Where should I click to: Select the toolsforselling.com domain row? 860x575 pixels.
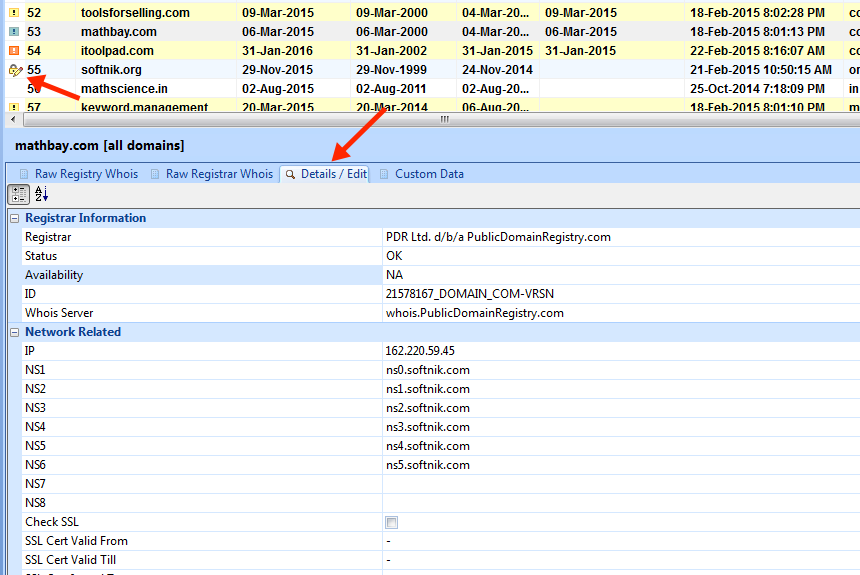click(432, 13)
